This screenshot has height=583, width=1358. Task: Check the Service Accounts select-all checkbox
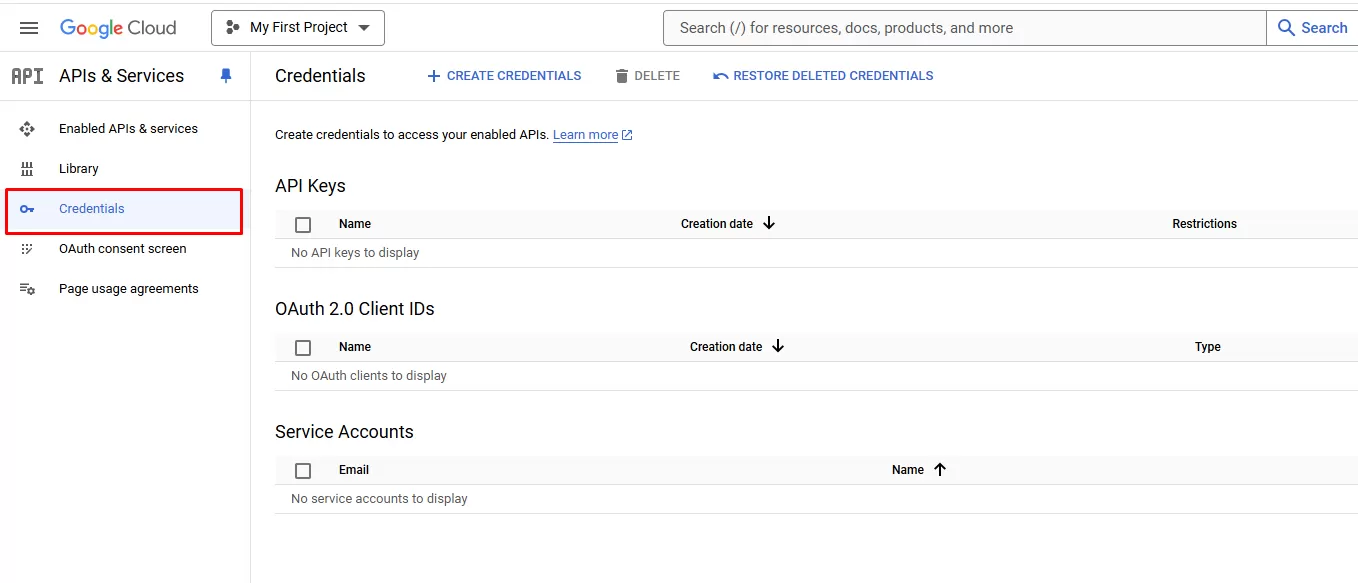303,471
